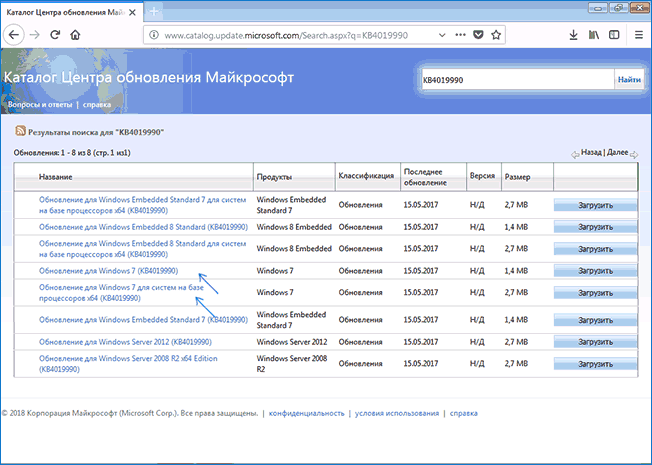652x465 pixels.
Task: Sort the table by 'Название' column header
Action: pos(56,176)
